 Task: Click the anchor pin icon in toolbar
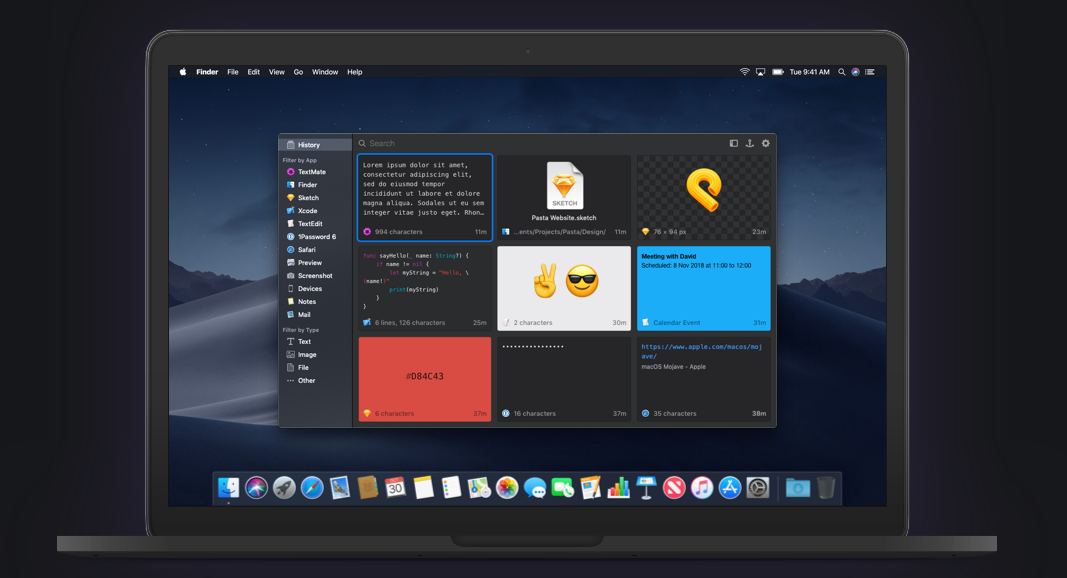pos(749,143)
